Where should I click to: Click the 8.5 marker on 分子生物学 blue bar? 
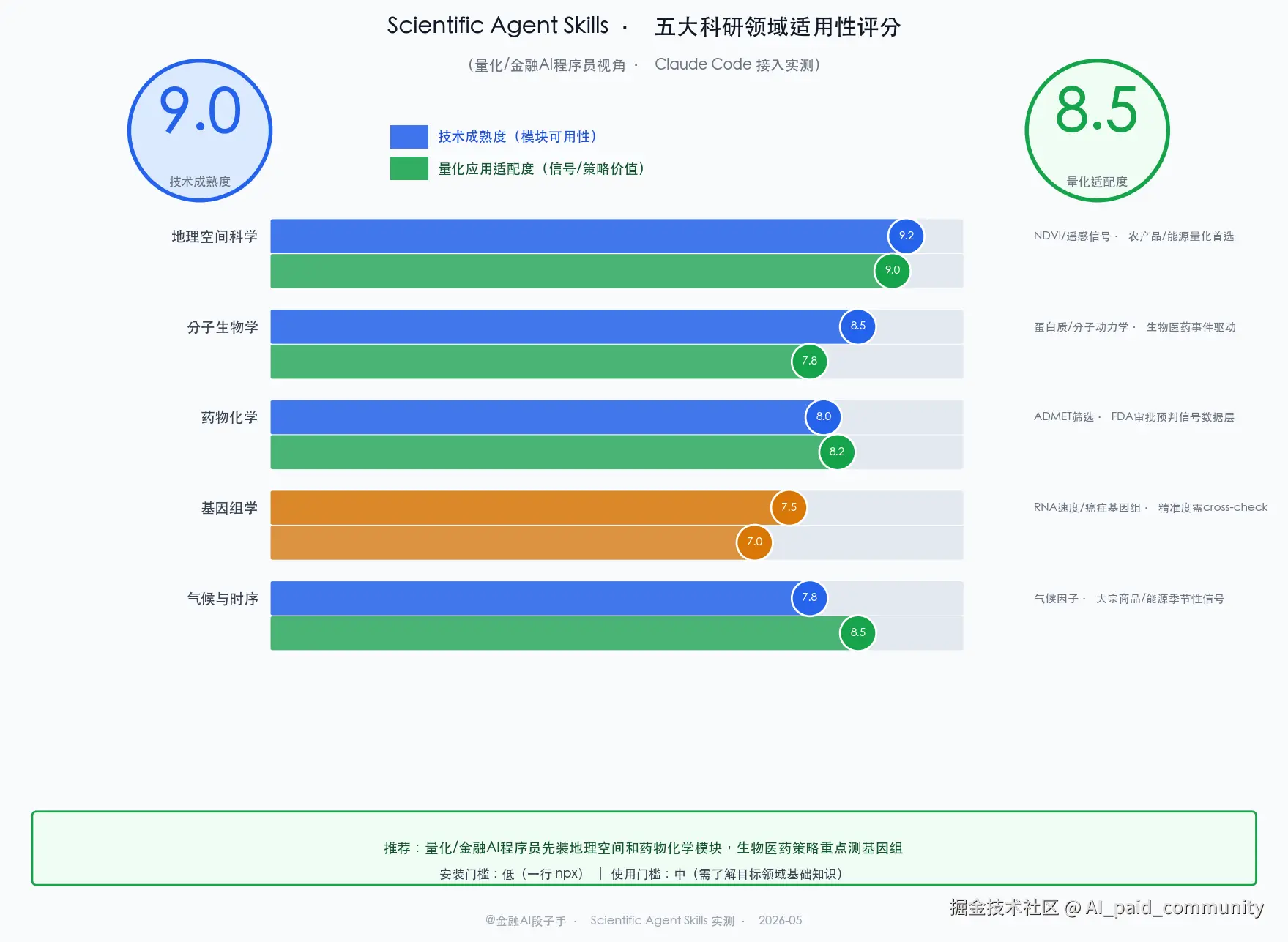click(x=858, y=326)
